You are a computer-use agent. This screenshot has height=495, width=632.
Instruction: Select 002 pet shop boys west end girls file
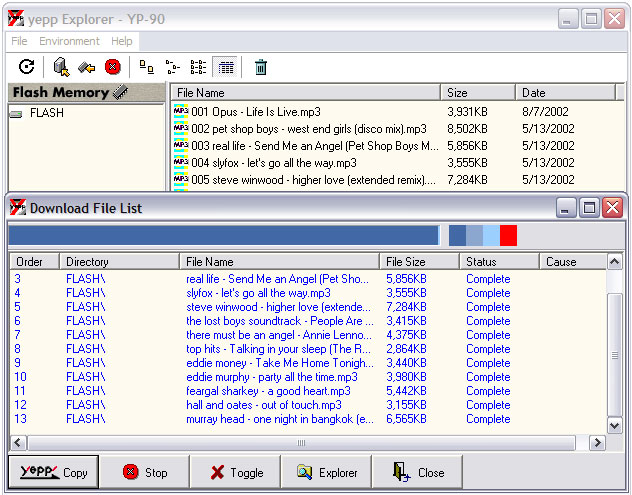pos(309,129)
